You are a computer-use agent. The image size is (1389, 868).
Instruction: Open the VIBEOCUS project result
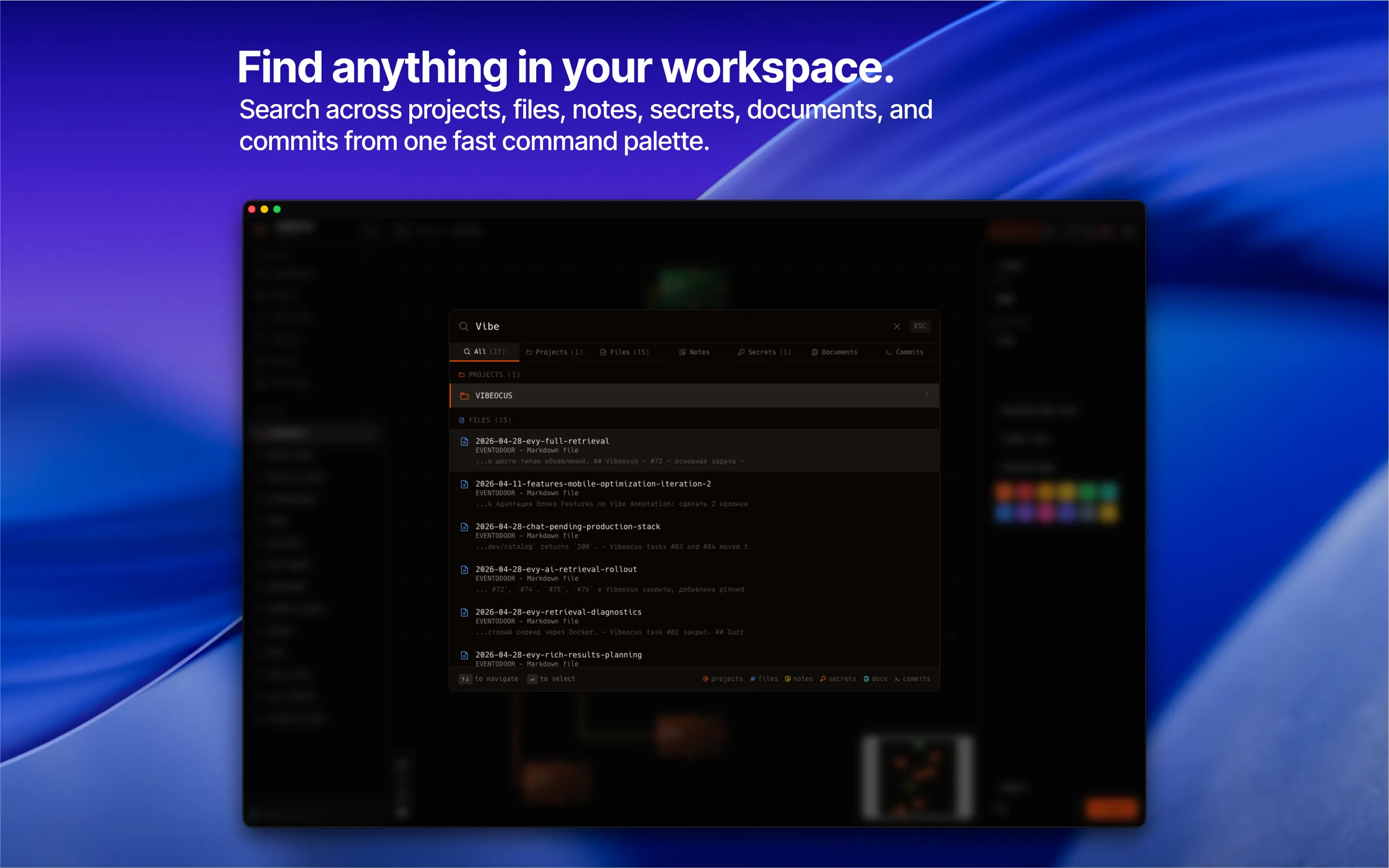click(694, 396)
